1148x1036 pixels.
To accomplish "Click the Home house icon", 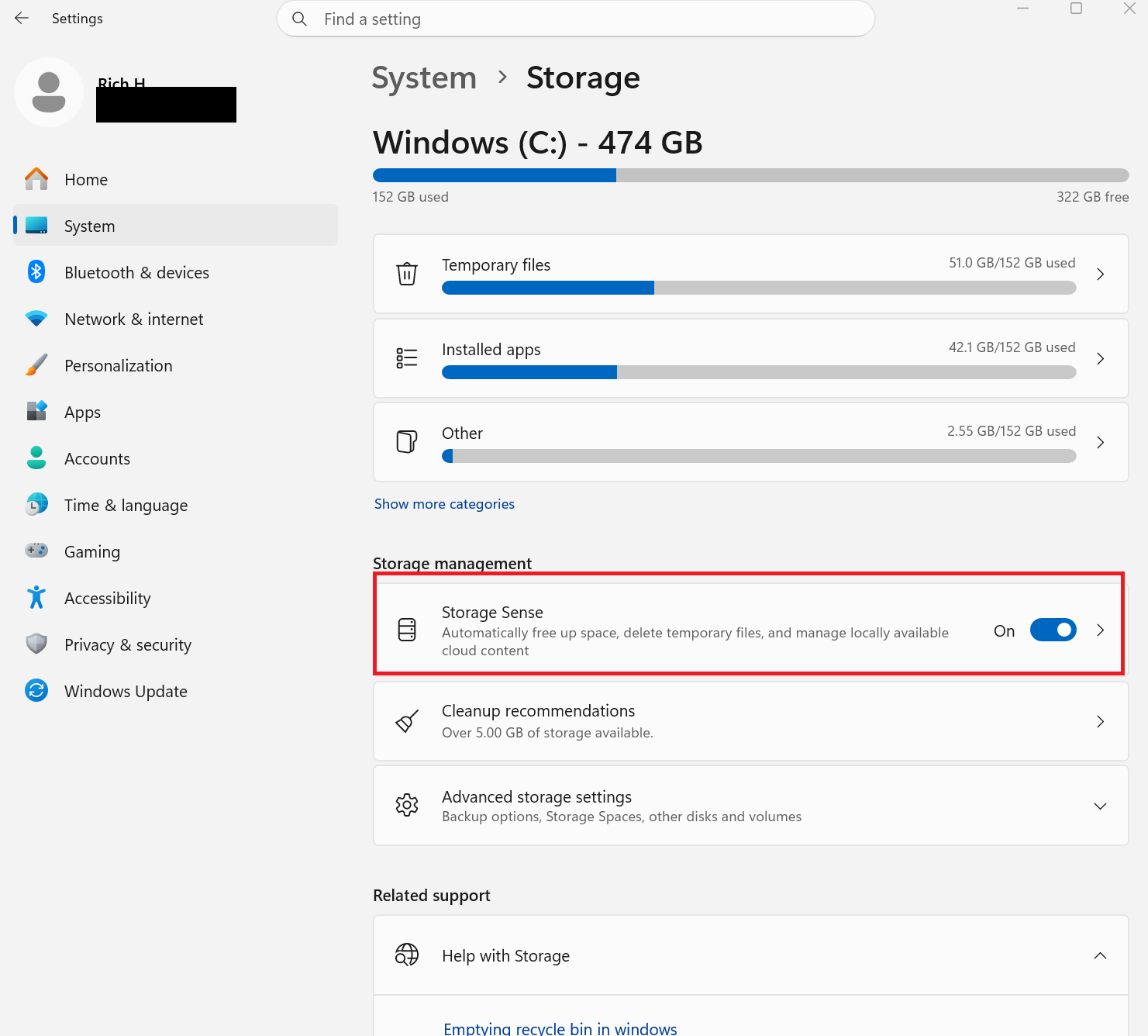I will (36, 179).
